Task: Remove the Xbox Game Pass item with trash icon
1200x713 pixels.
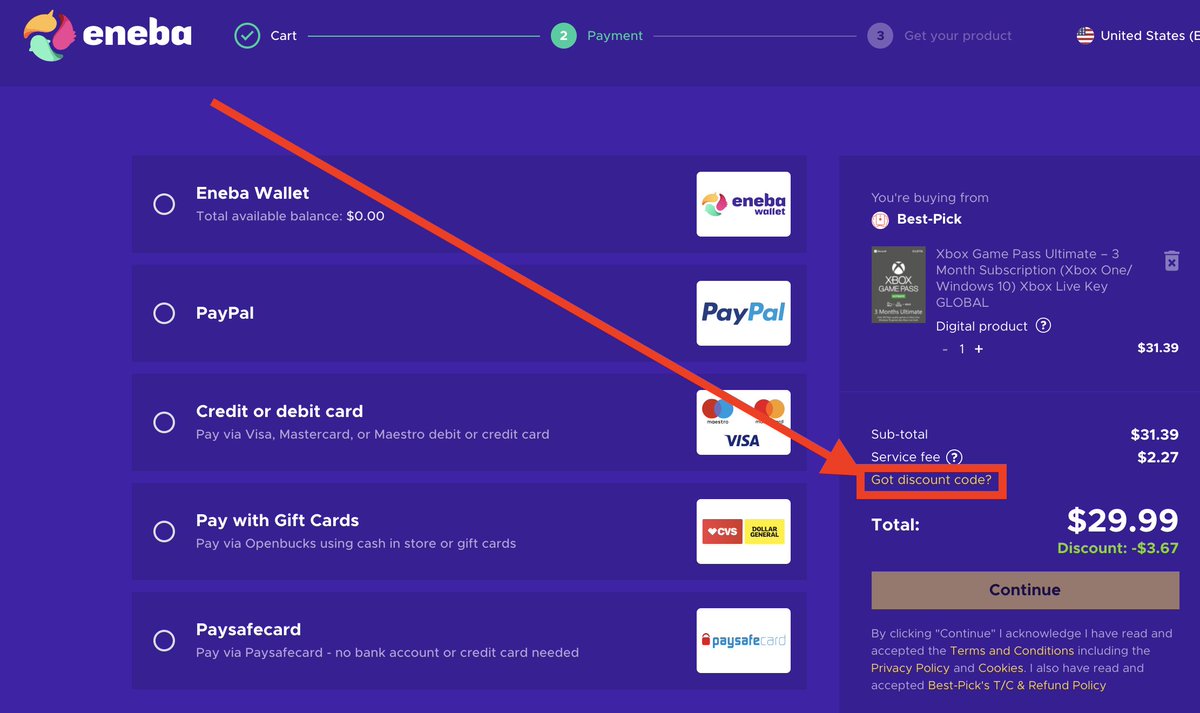Action: (x=1172, y=260)
